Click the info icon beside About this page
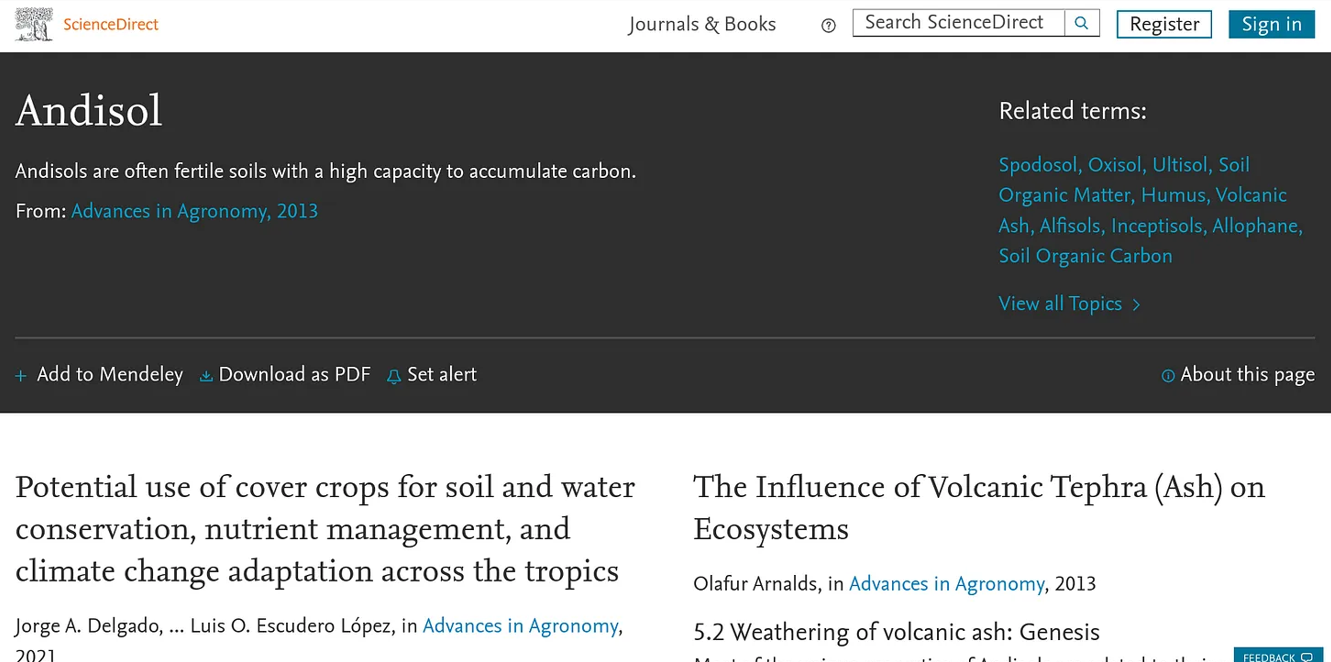The image size is (1331, 662). click(1168, 376)
